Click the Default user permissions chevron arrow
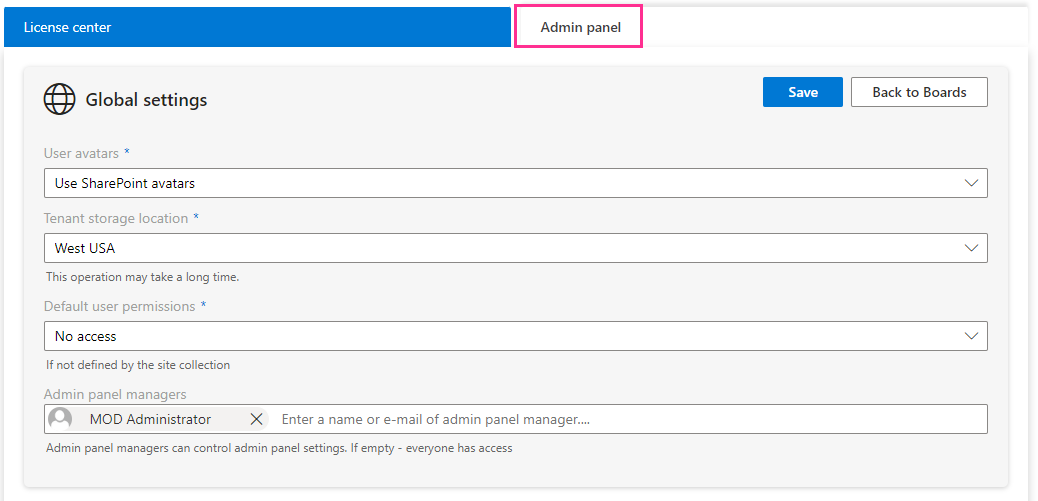 (971, 336)
